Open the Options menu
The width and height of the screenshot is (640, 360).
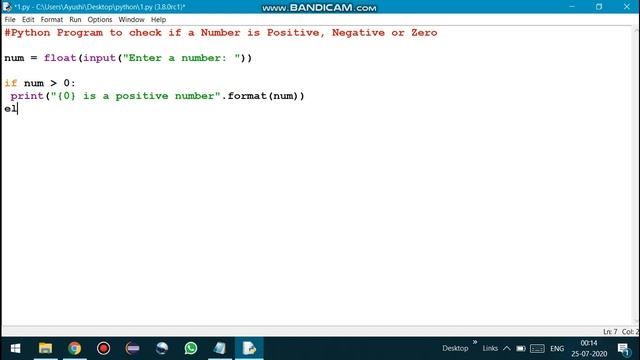100,20
